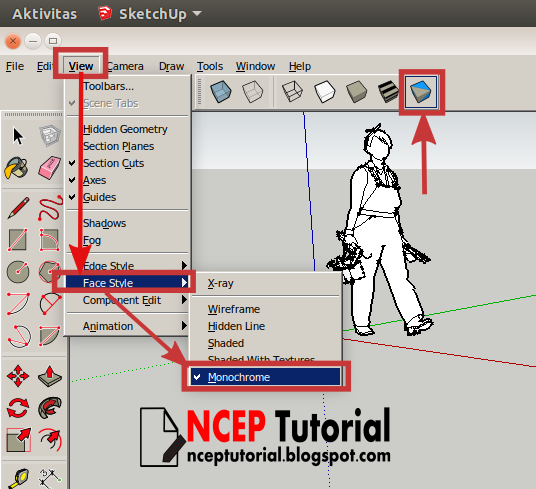Select the arrow Select tool
Screen dimensions: 536x489
tap(18, 136)
